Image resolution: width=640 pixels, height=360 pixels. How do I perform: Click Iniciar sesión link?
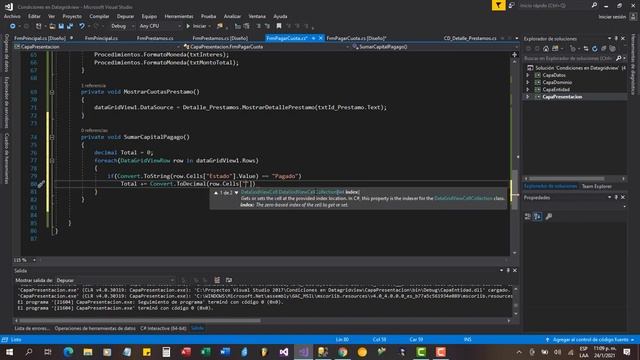pos(612,17)
